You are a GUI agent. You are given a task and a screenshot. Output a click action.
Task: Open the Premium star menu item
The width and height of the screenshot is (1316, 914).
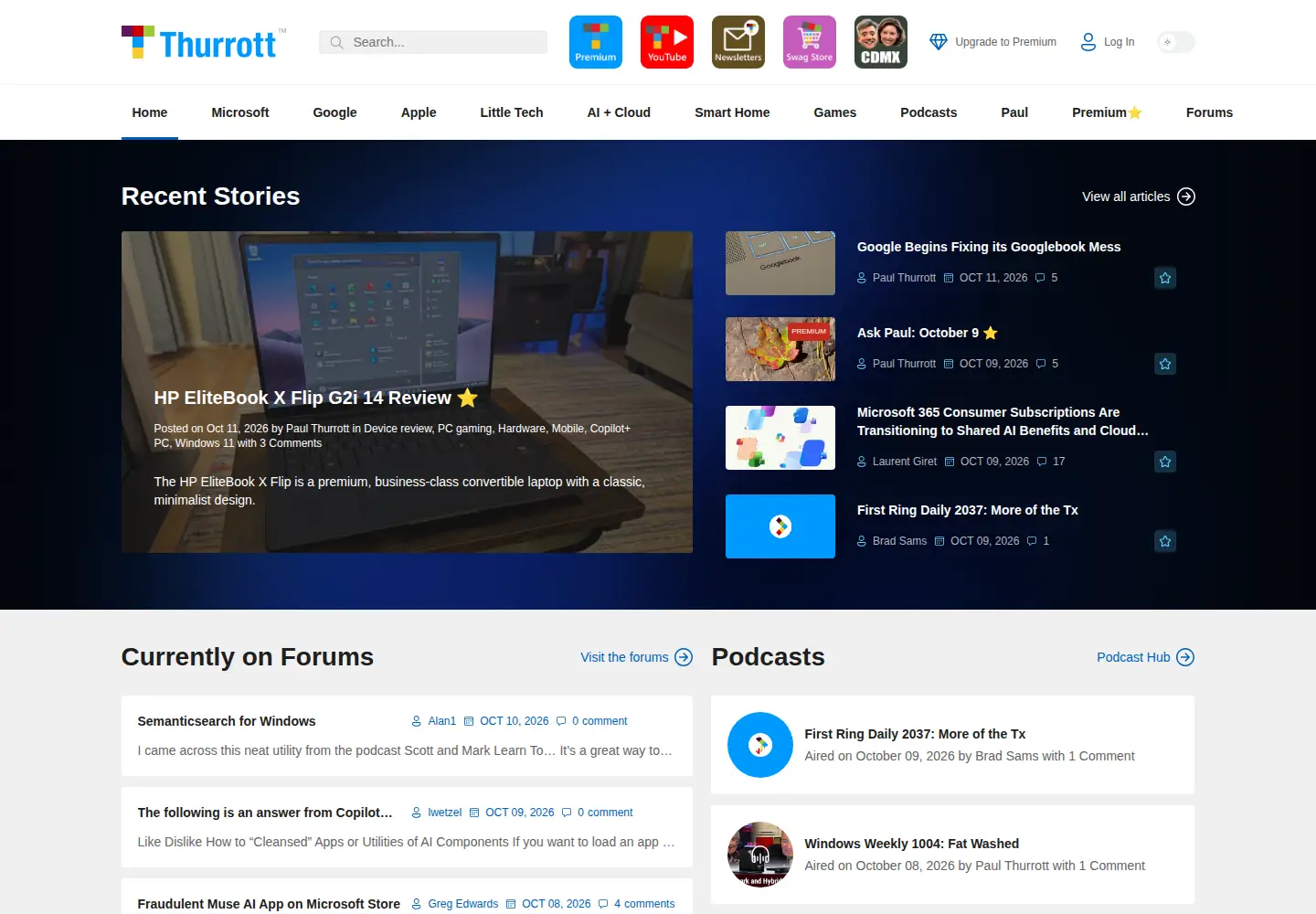tap(1107, 112)
